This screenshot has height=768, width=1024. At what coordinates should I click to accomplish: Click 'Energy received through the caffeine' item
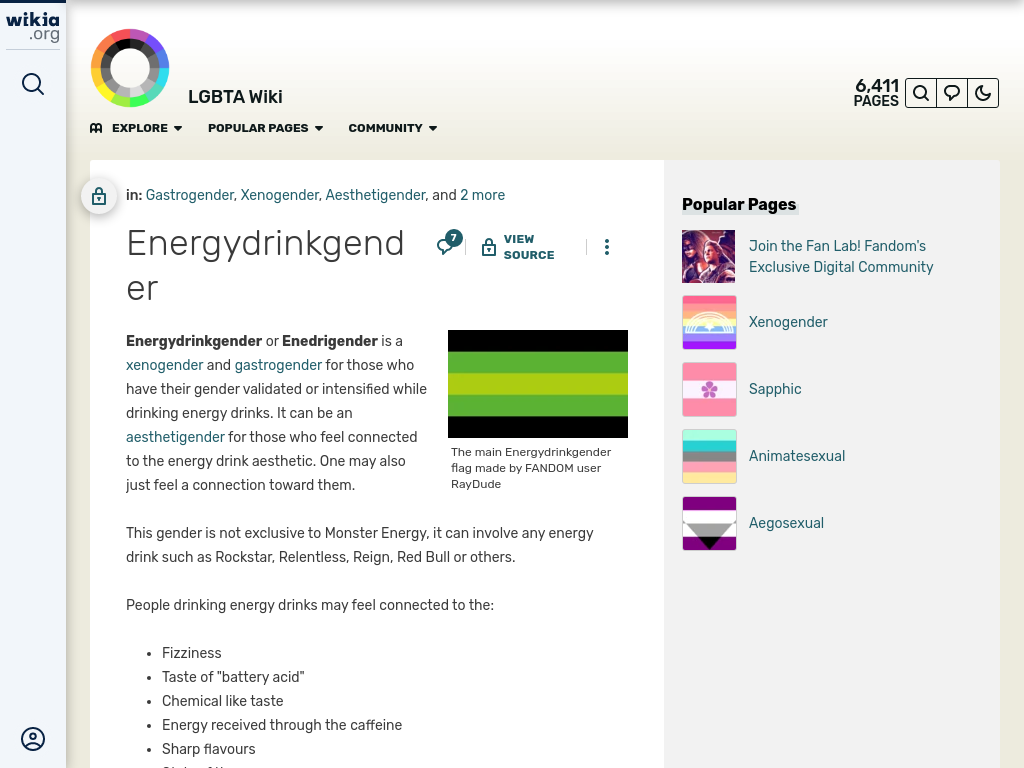pyautogui.click(x=282, y=725)
